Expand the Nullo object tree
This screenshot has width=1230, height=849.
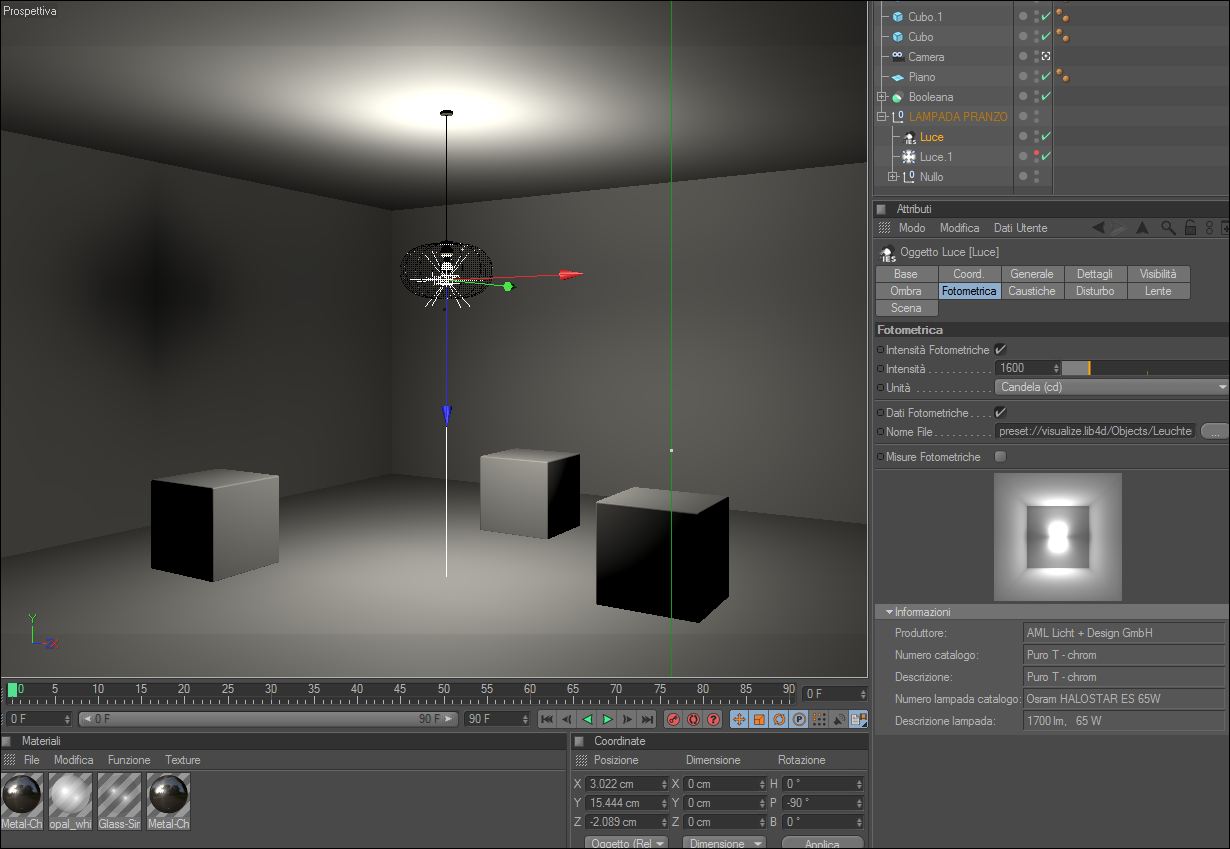click(x=893, y=177)
